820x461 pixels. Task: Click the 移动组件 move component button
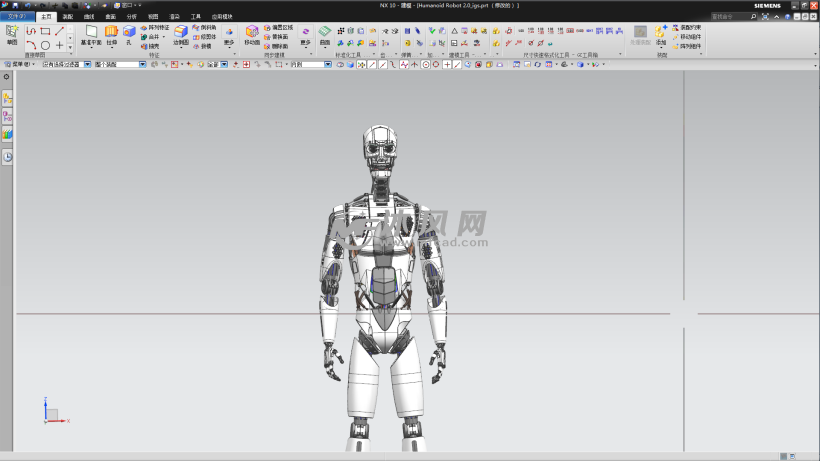(x=687, y=37)
